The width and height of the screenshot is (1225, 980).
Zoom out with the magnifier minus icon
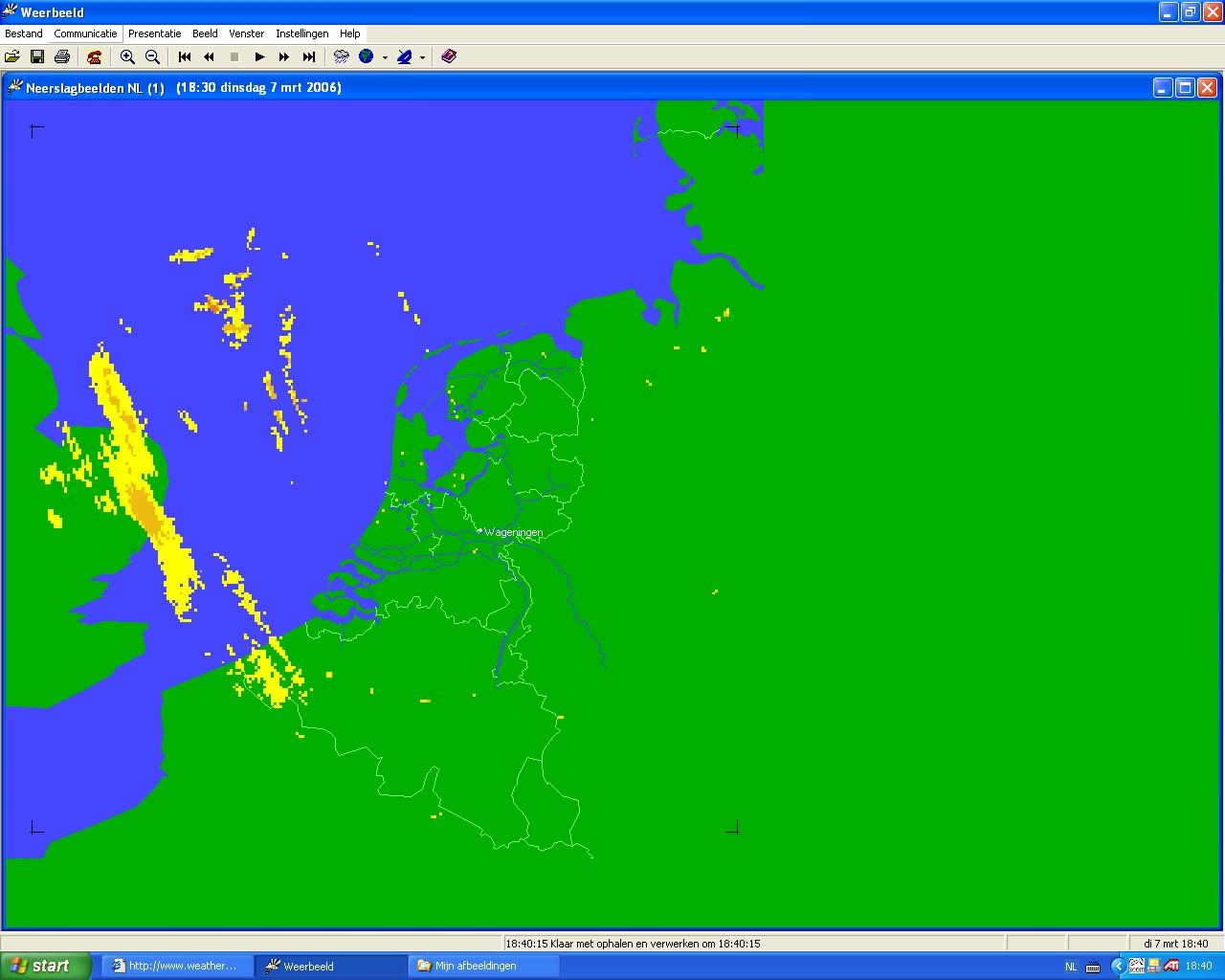[152, 57]
